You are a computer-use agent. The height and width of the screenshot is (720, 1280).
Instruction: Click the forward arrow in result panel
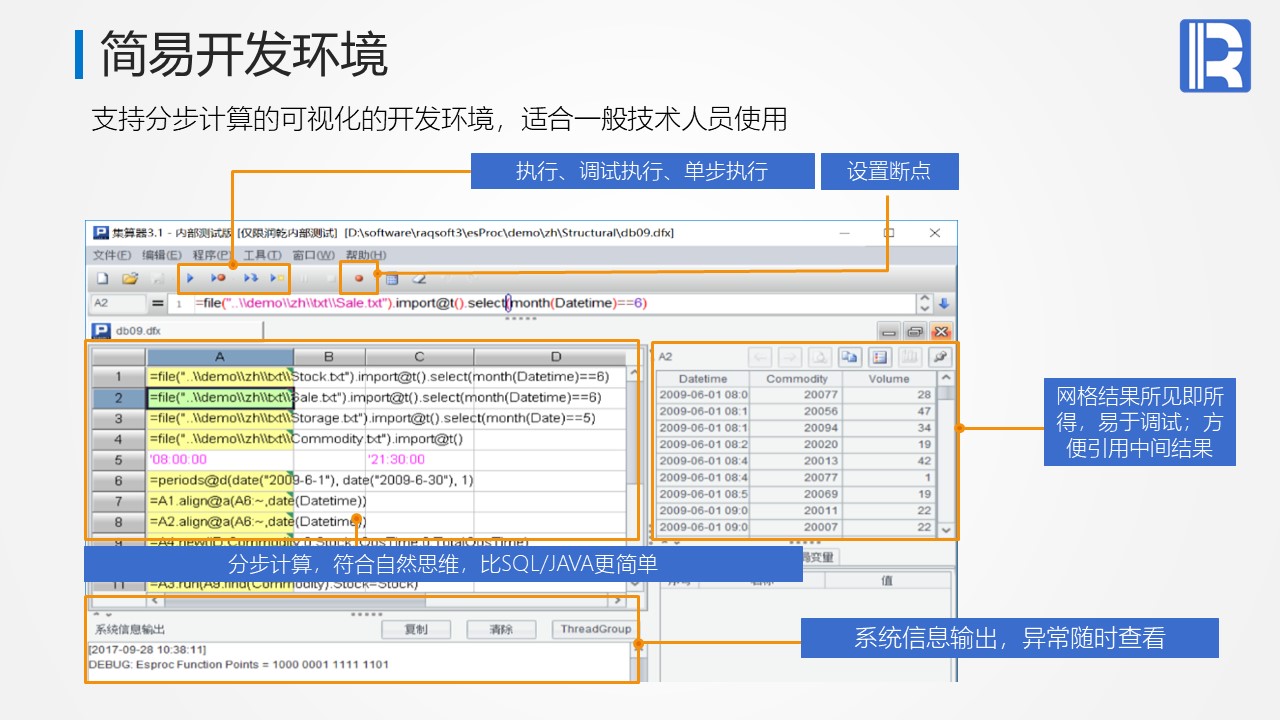pos(789,357)
